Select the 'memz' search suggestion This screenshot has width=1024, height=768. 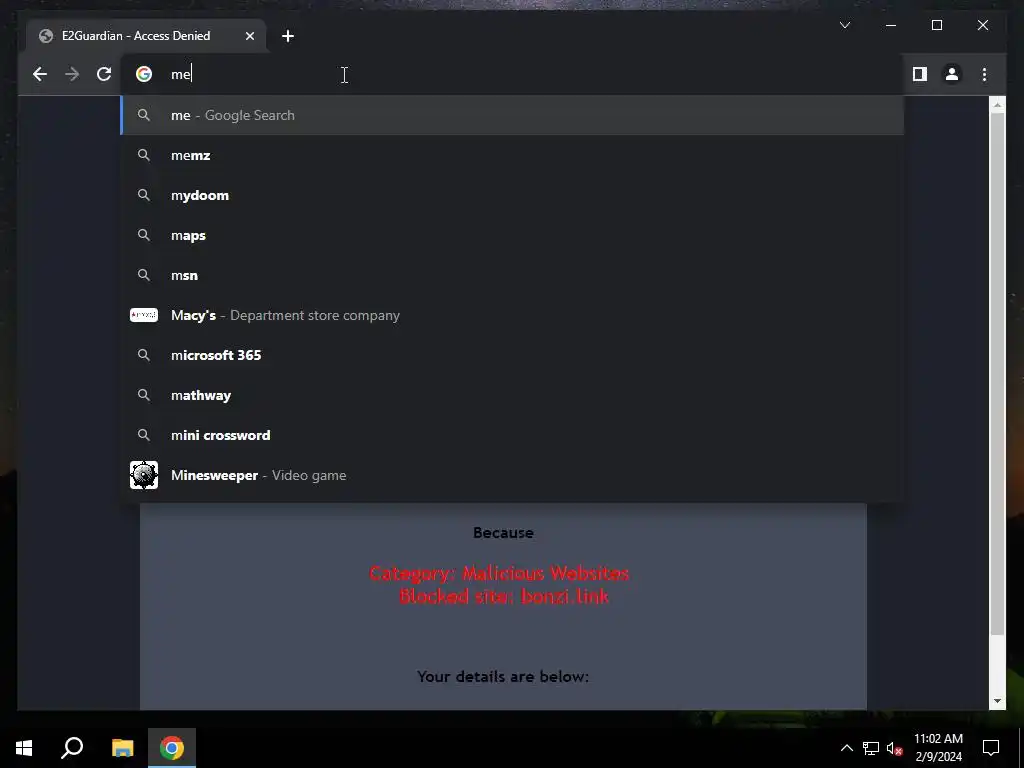click(x=513, y=155)
